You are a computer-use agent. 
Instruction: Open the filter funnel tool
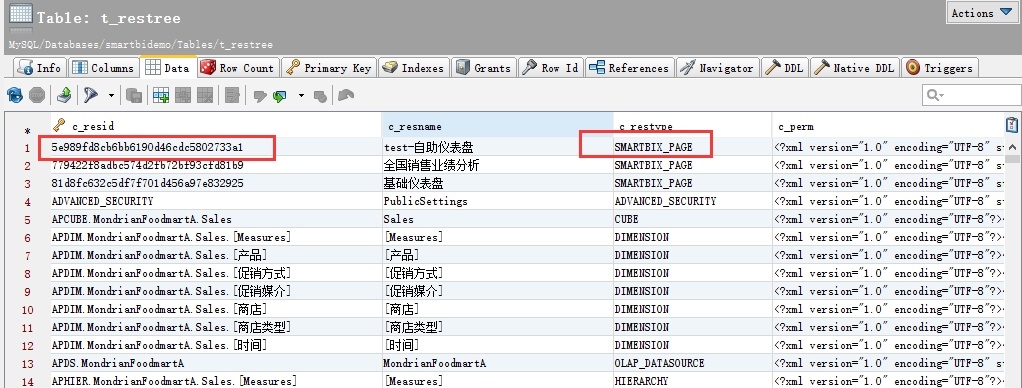click(91, 96)
